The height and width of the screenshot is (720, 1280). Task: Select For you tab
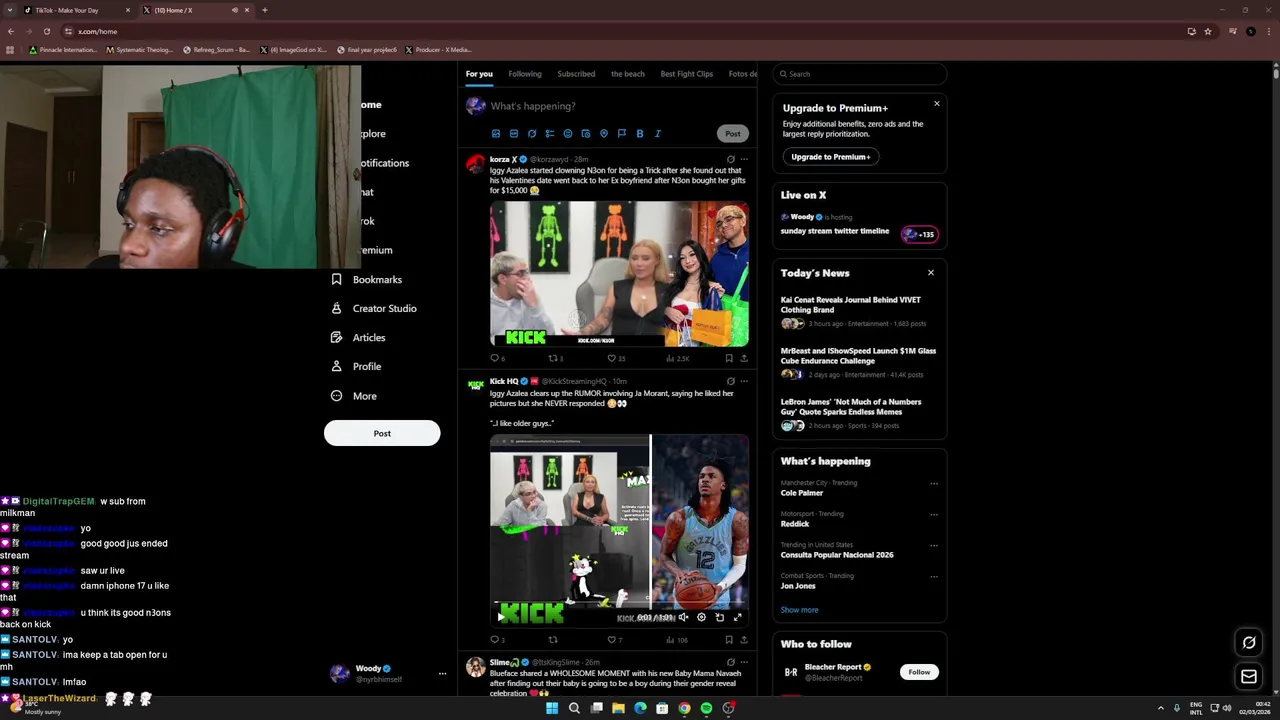(x=479, y=74)
